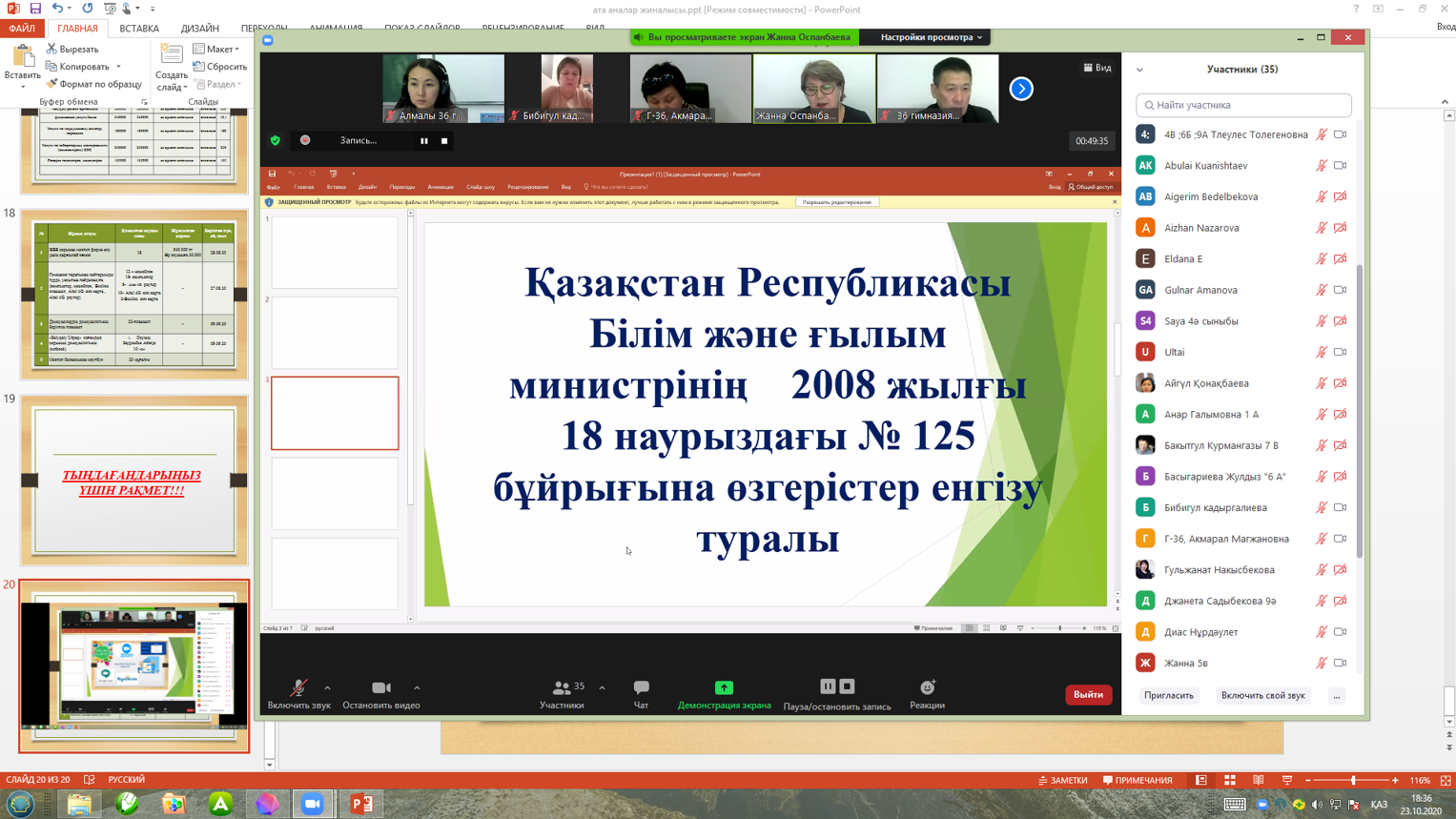Click the search participant field
This screenshot has width=1456, height=819.
pyautogui.click(x=1243, y=105)
